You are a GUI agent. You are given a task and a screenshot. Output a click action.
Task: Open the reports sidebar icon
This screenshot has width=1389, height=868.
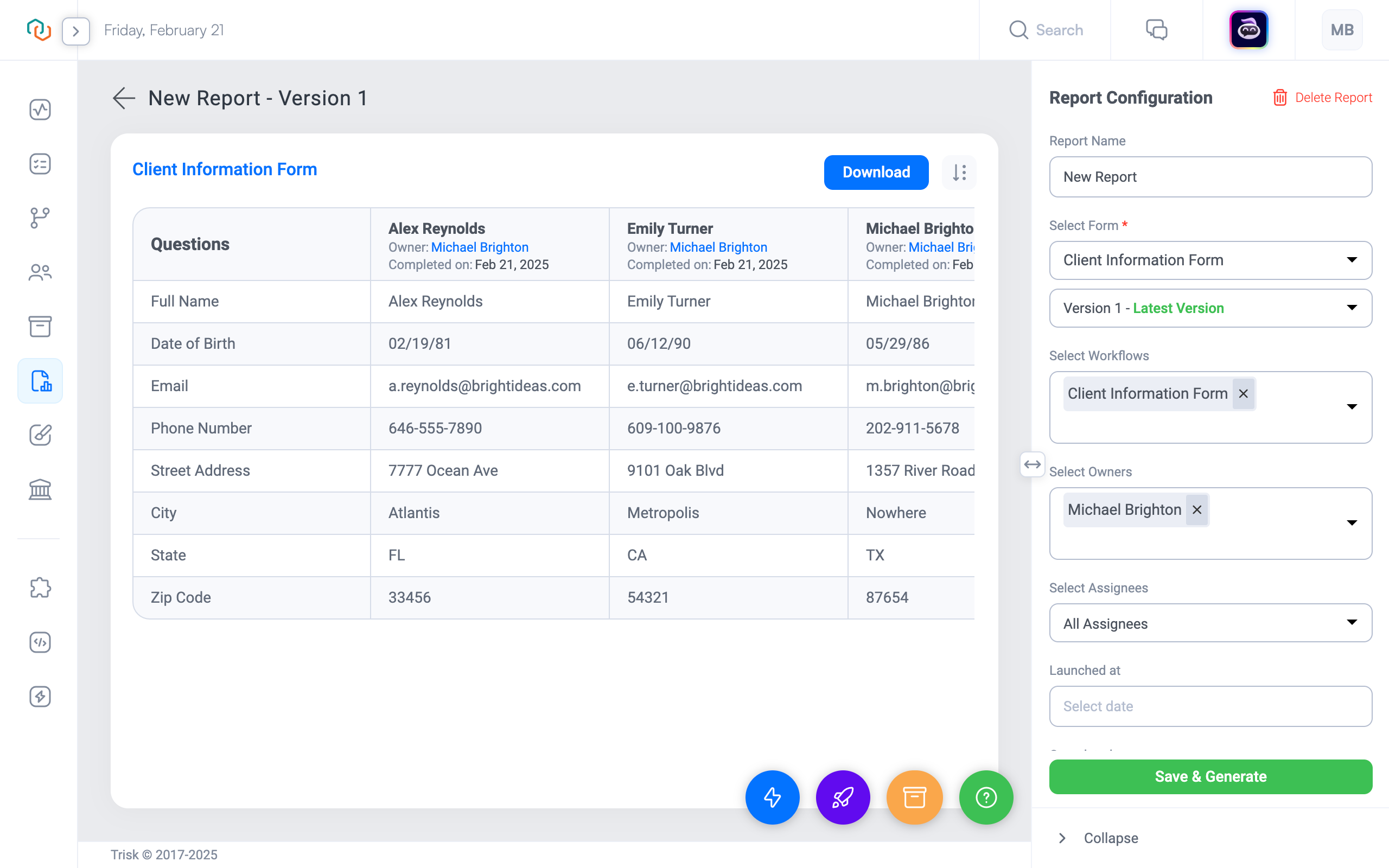40,381
